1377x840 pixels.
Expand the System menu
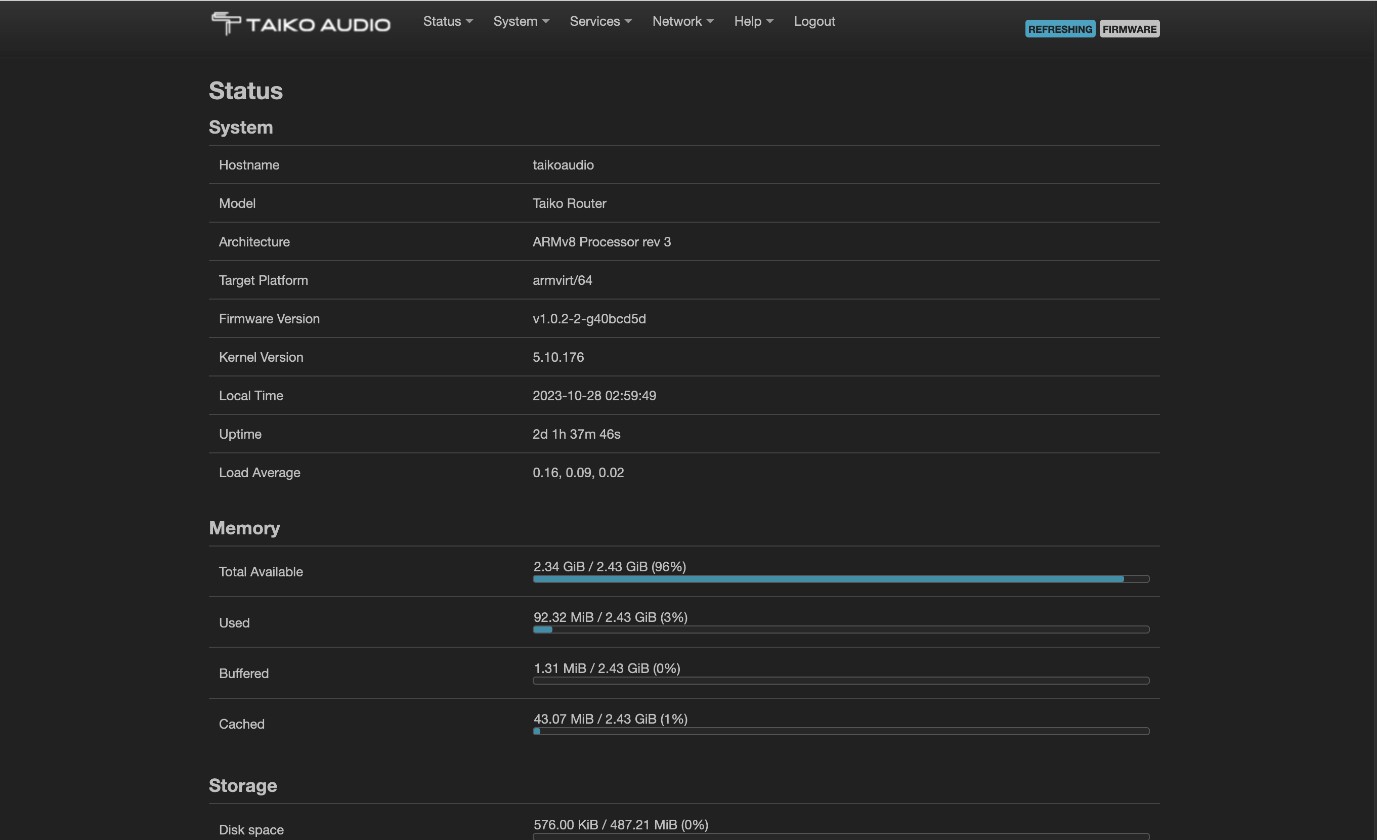(520, 21)
